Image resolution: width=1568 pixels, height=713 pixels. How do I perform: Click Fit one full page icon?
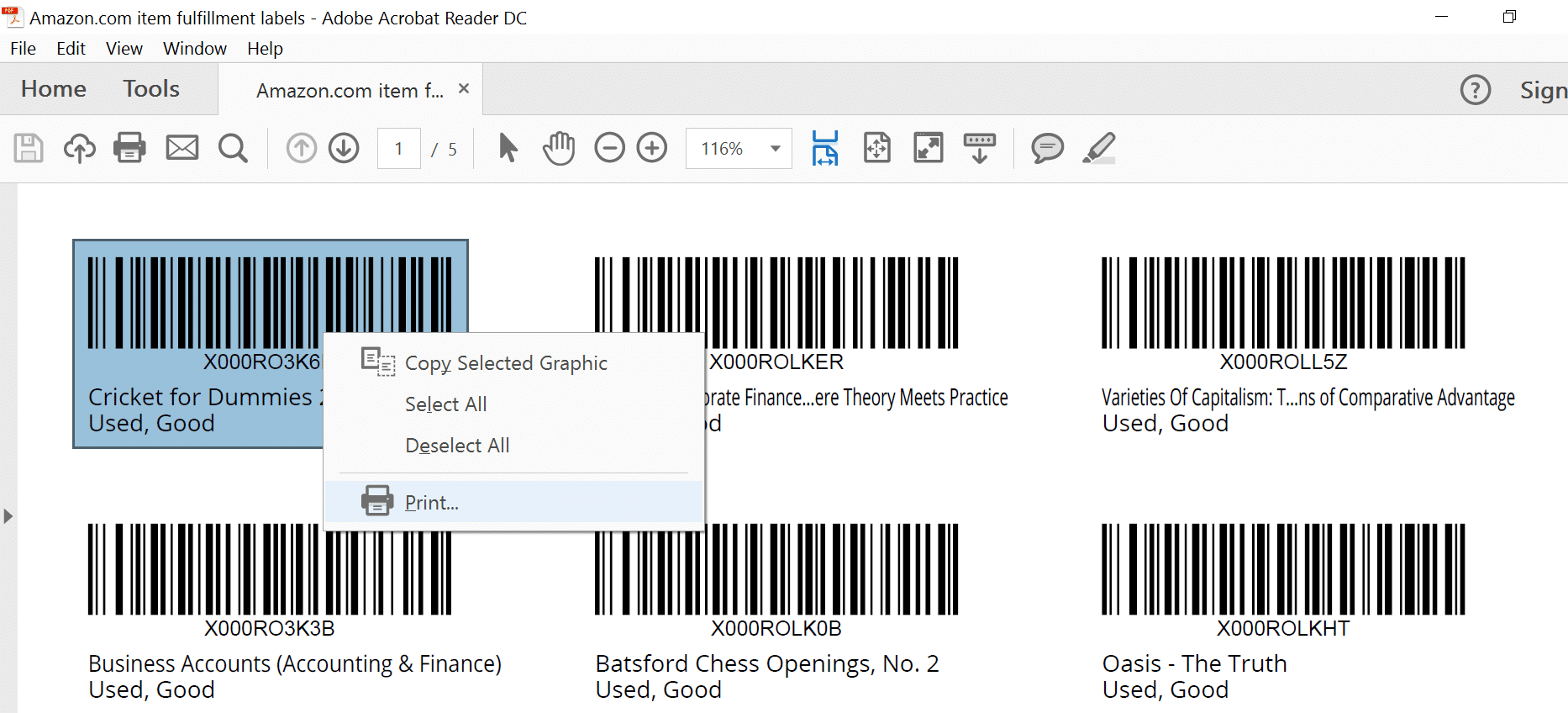click(x=877, y=148)
